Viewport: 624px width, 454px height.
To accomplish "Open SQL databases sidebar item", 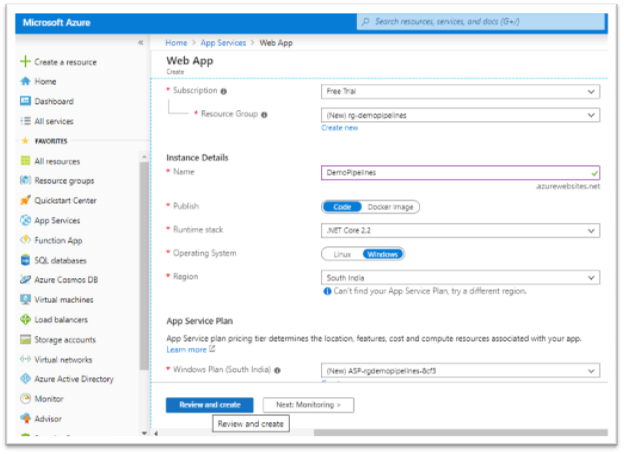I will (60, 261).
